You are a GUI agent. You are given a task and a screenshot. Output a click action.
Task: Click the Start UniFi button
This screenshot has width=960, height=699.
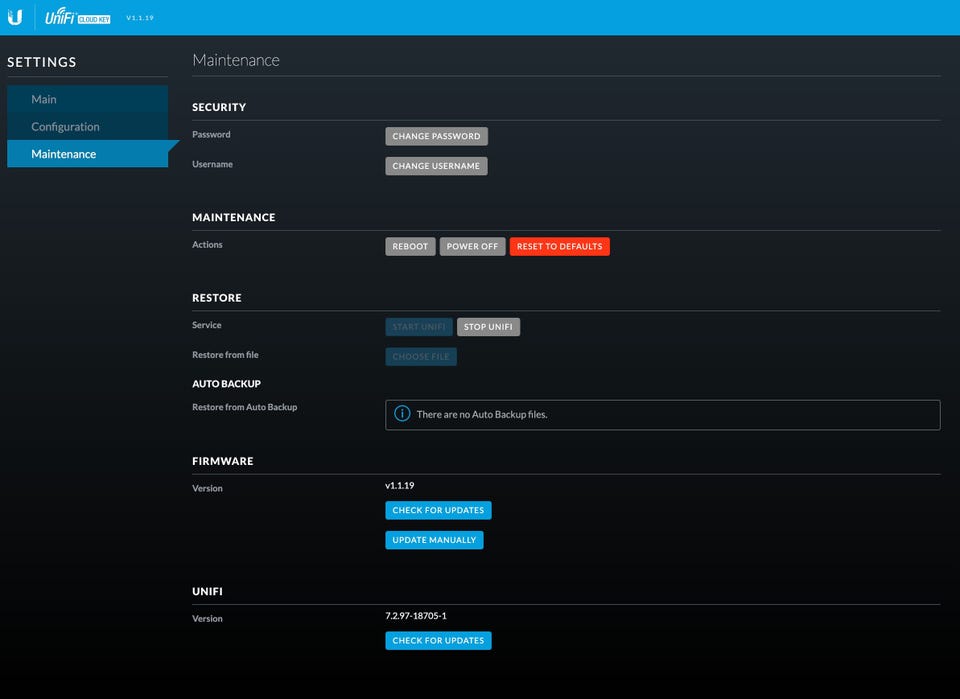pyautogui.click(x=419, y=327)
